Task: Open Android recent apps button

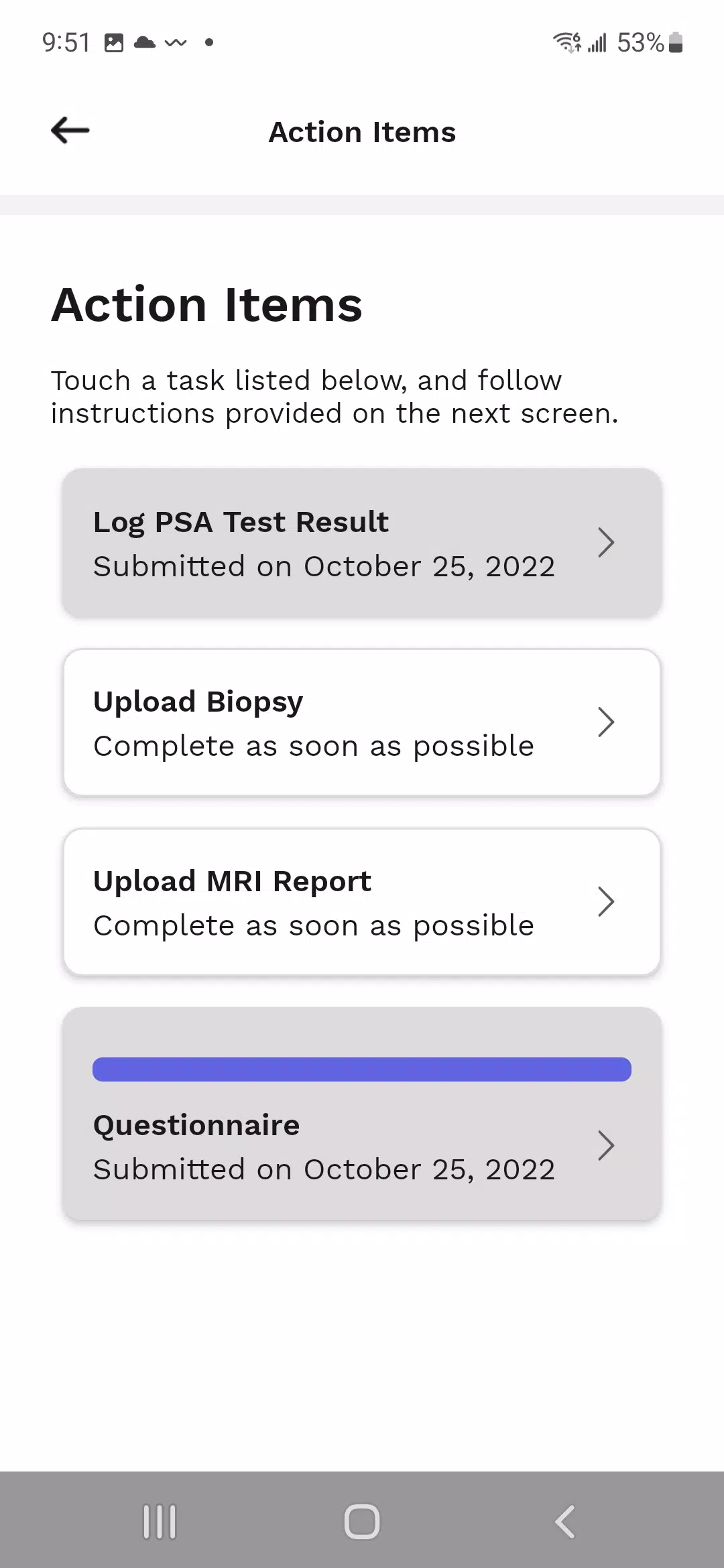Action: [x=160, y=1521]
